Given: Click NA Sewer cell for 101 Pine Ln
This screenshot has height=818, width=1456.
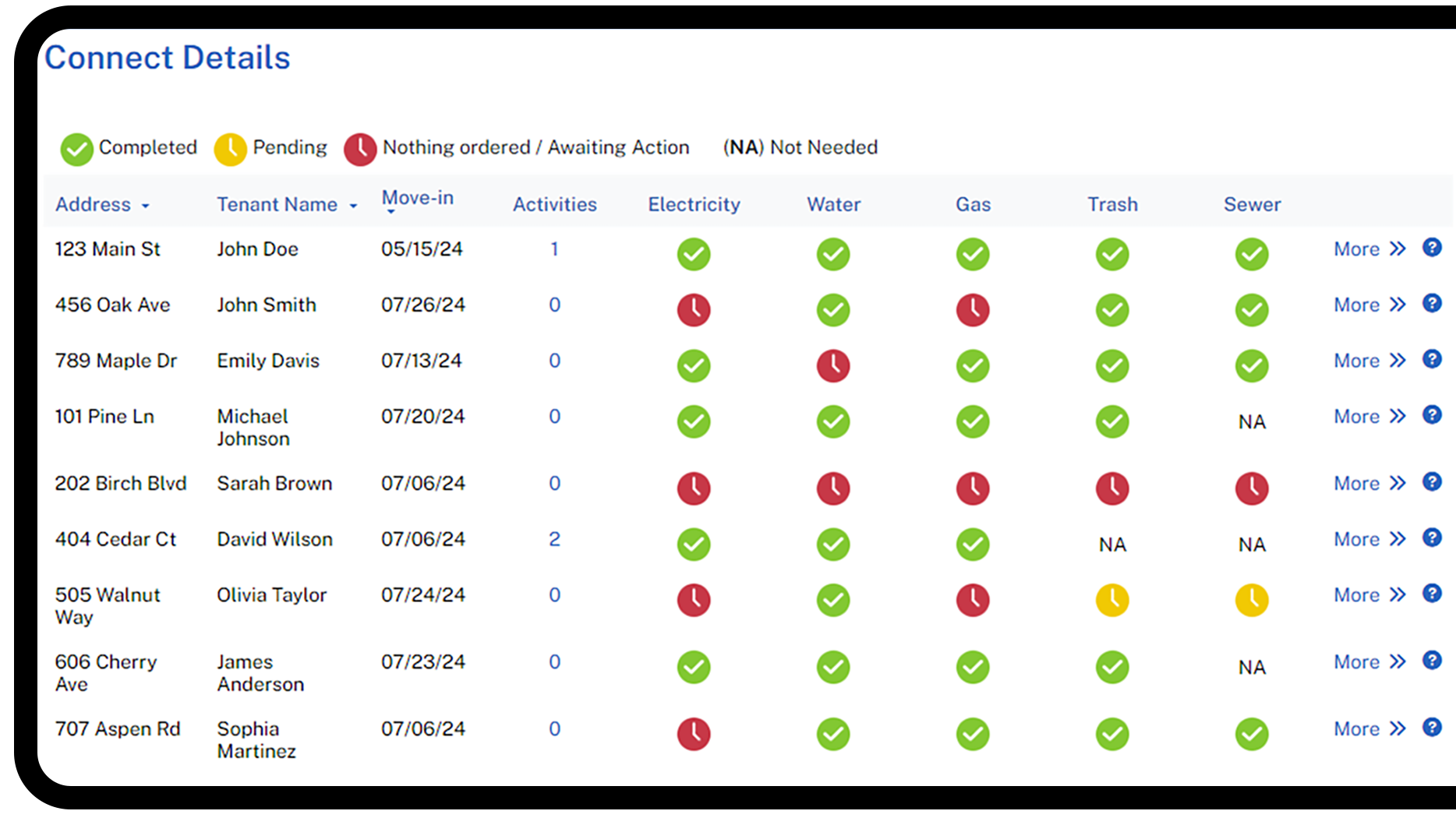Looking at the screenshot, I should click(1252, 422).
